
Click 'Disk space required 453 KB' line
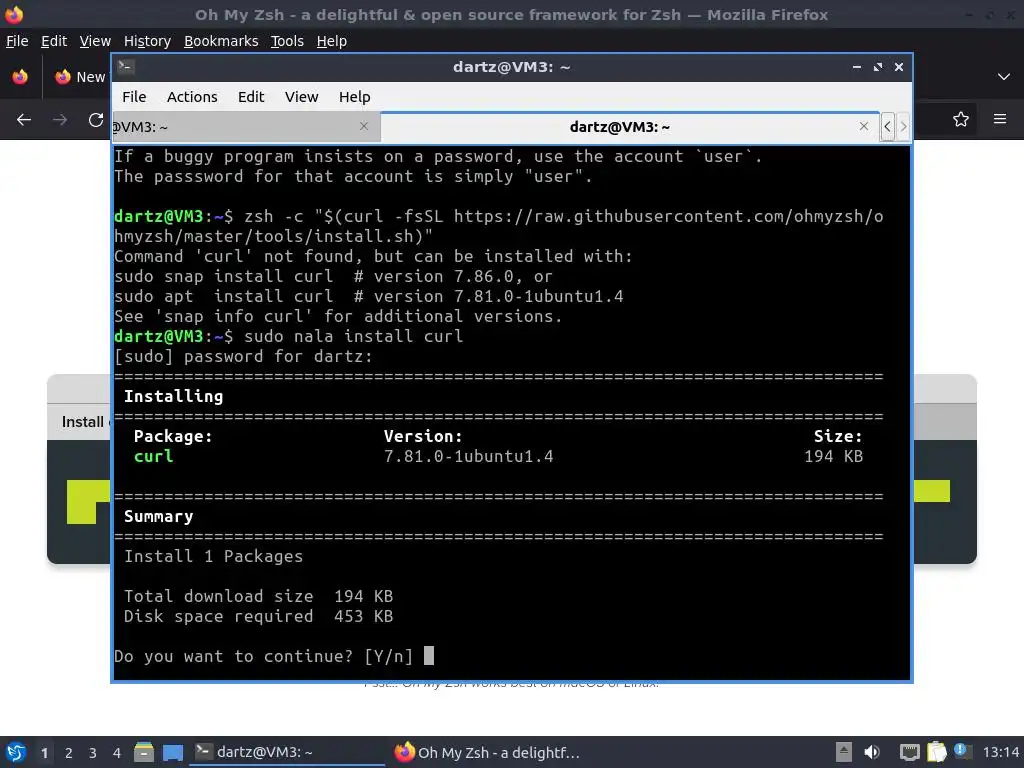[x=259, y=616]
